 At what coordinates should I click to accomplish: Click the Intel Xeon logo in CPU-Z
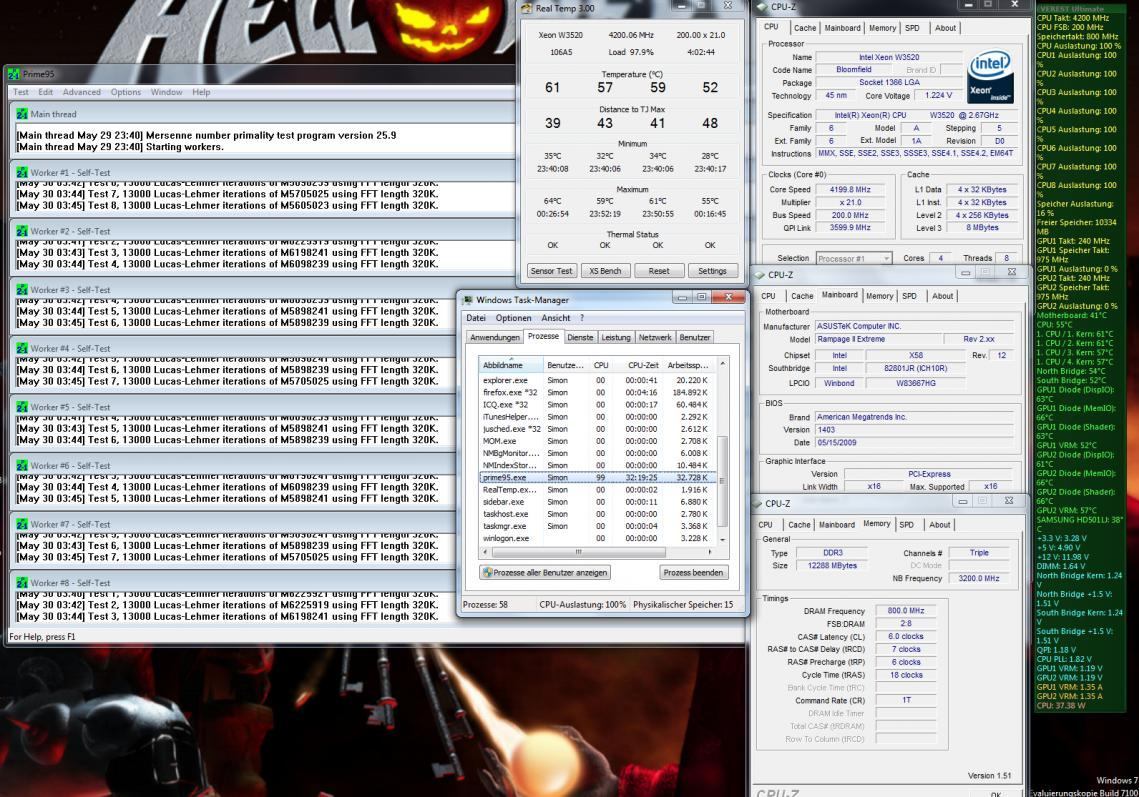[x=990, y=78]
